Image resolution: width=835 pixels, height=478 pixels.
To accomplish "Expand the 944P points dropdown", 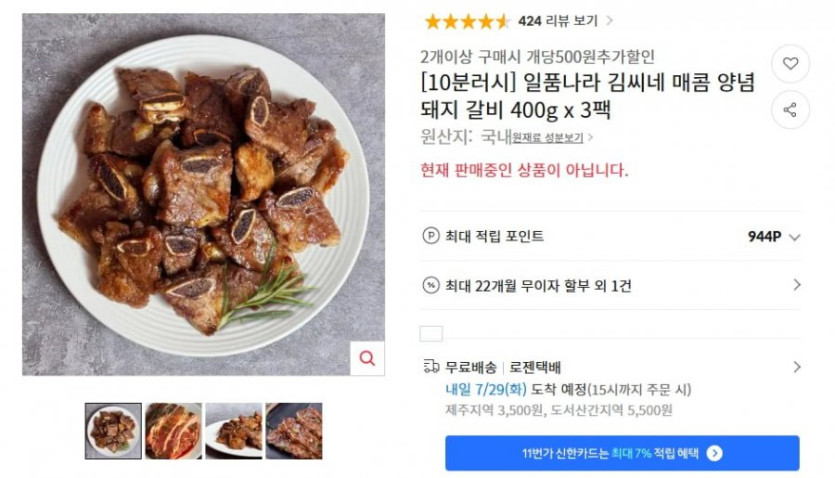I will coord(795,237).
